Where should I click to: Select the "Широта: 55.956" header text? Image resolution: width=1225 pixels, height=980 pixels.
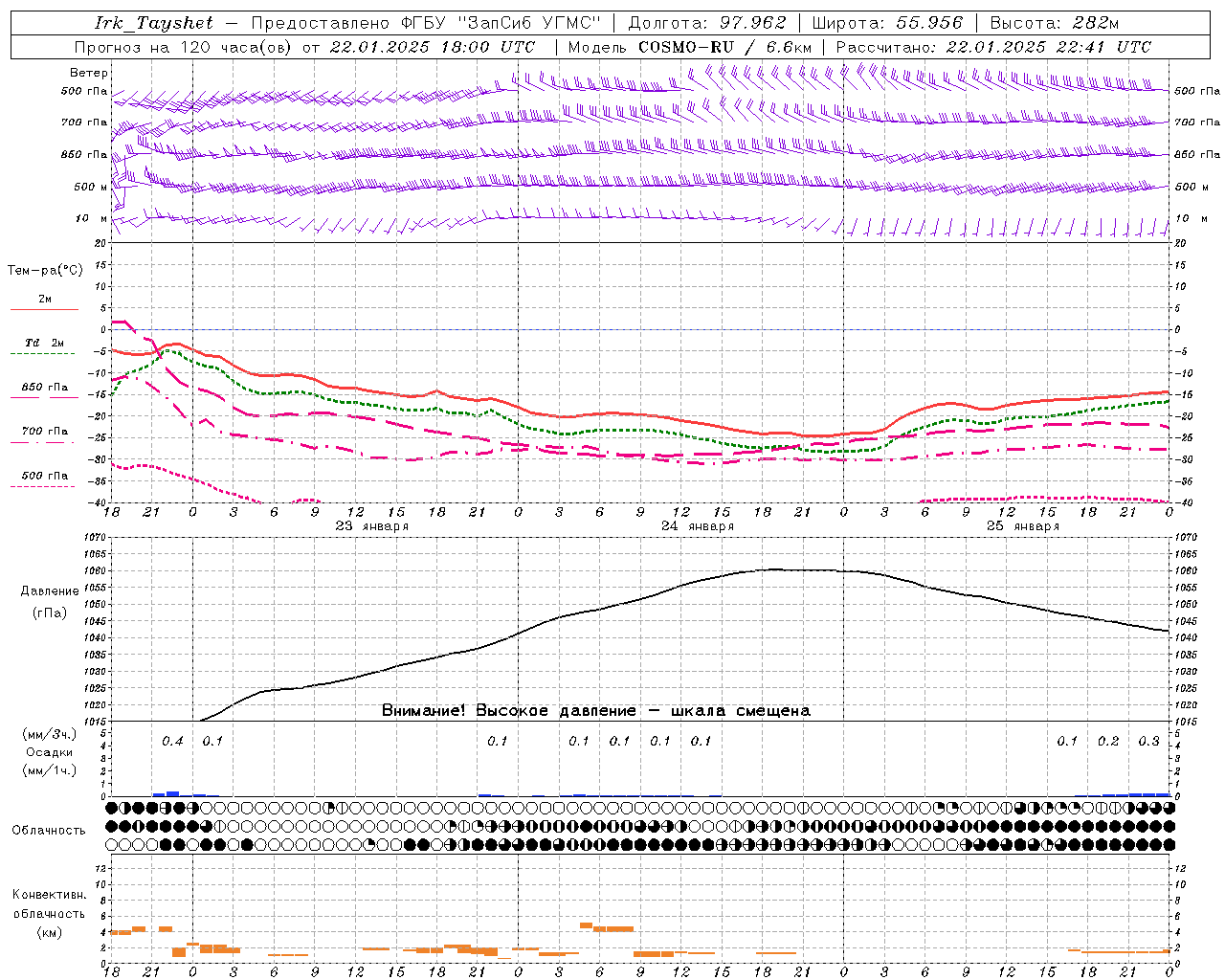coord(887,23)
